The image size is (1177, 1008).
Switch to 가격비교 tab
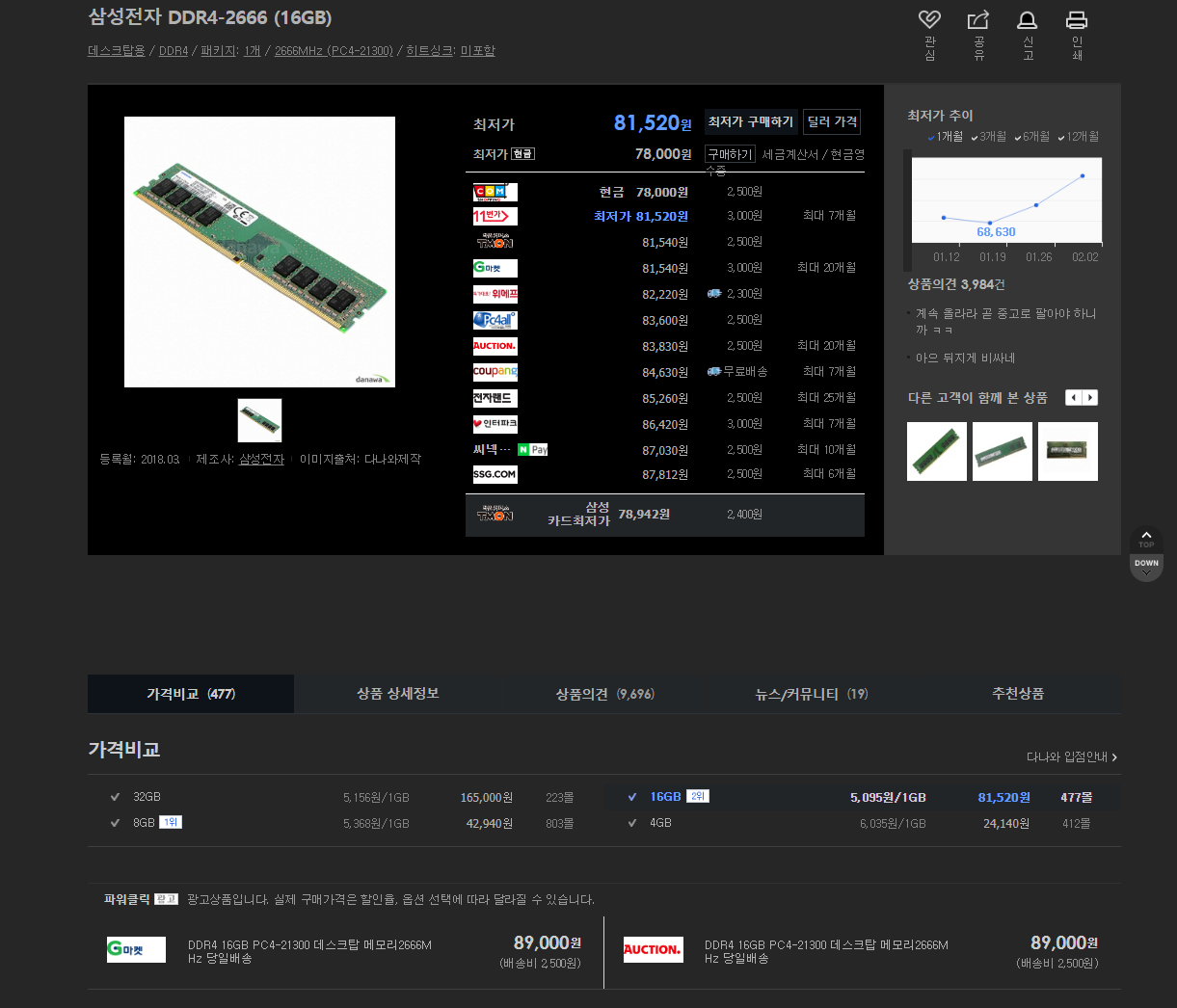(191, 694)
